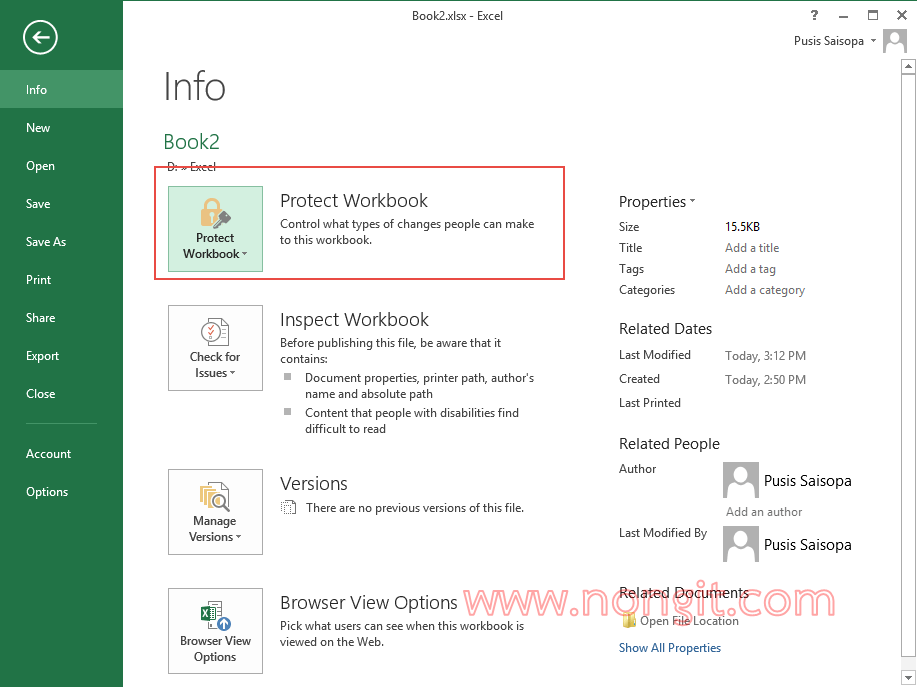This screenshot has width=917, height=687.
Task: Click the Add a title field
Action: pyautogui.click(x=752, y=248)
